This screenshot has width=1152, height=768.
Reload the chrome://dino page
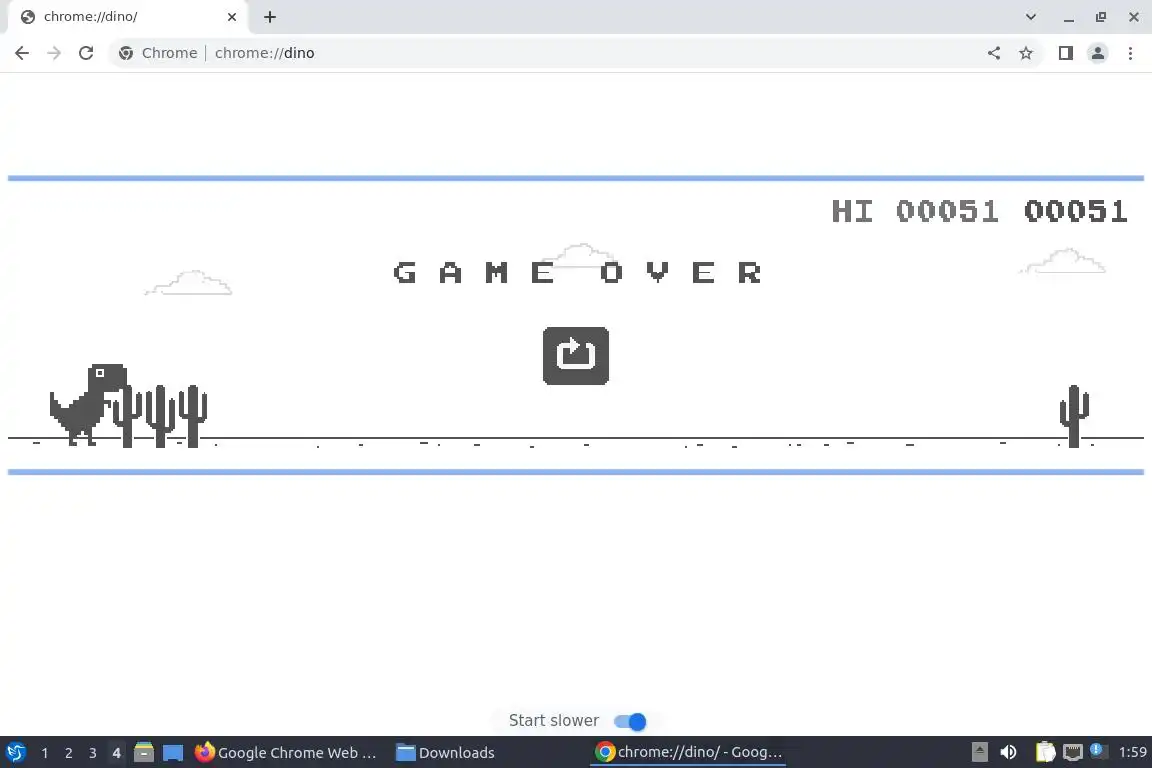86,53
